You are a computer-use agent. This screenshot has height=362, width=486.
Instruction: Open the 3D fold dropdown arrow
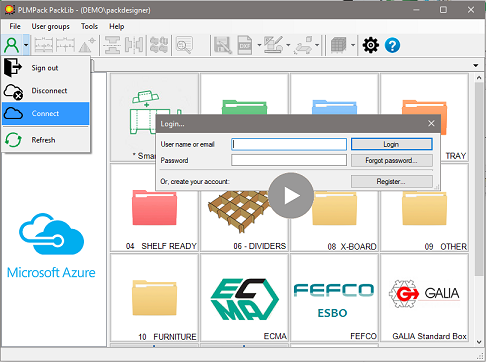pos(317,45)
